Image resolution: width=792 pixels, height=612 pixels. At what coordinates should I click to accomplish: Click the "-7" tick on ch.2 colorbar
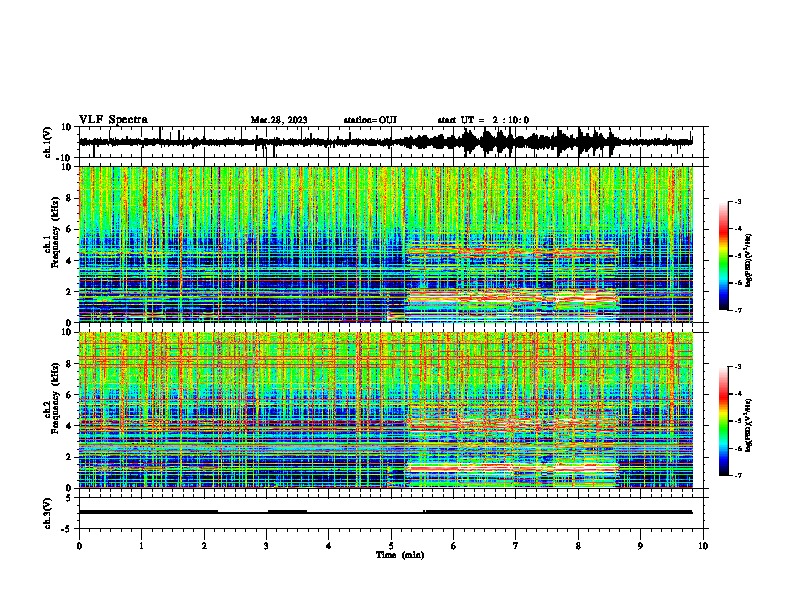click(737, 475)
